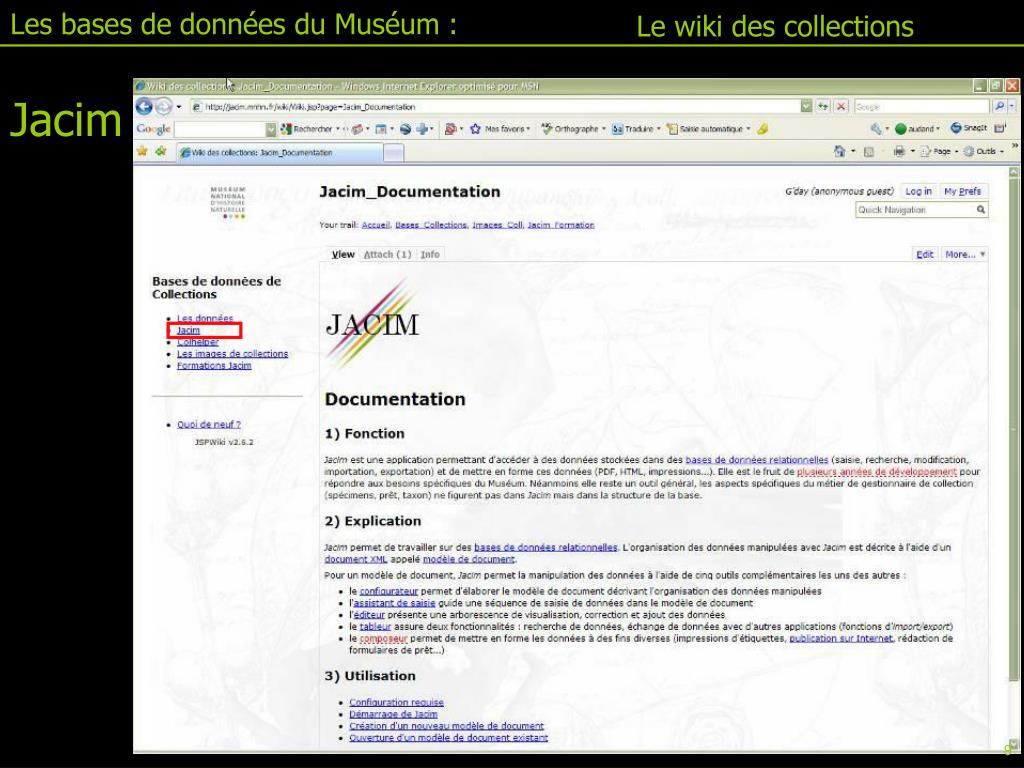Click the green audand account button
This screenshot has width=1024, height=768.
pos(917,129)
